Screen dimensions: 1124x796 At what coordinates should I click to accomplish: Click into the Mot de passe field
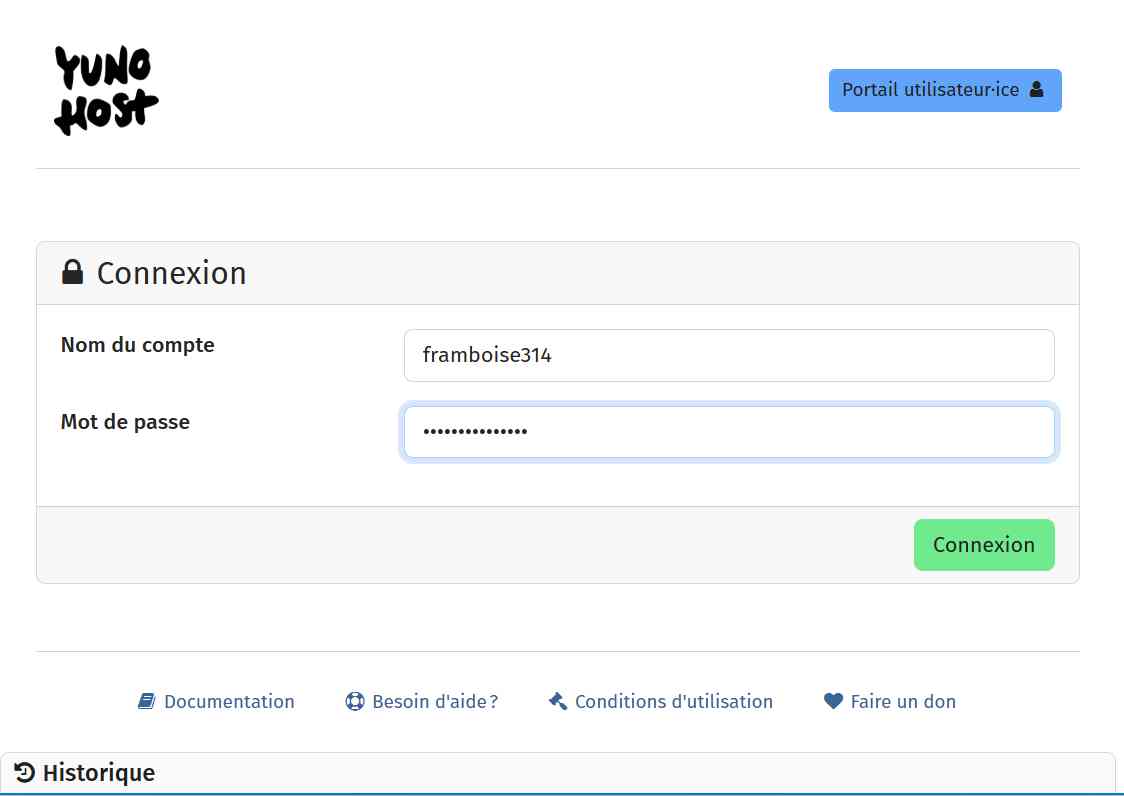[x=729, y=432]
